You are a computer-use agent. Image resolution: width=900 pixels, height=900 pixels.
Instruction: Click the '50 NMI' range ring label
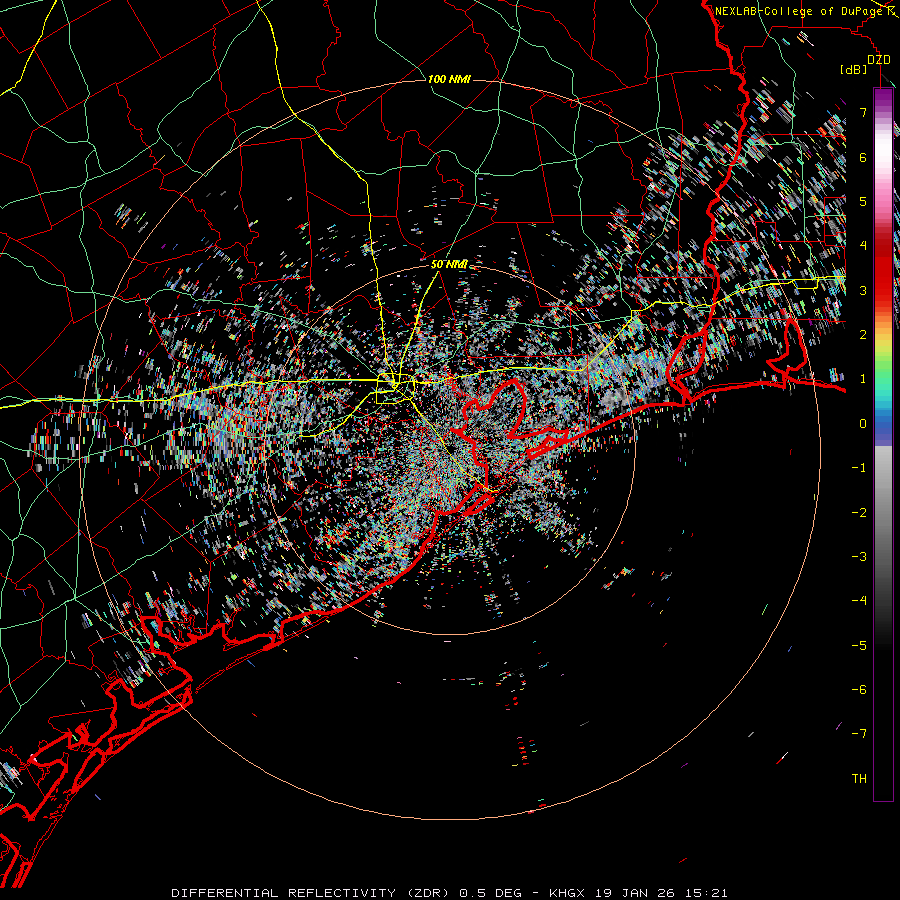(449, 265)
